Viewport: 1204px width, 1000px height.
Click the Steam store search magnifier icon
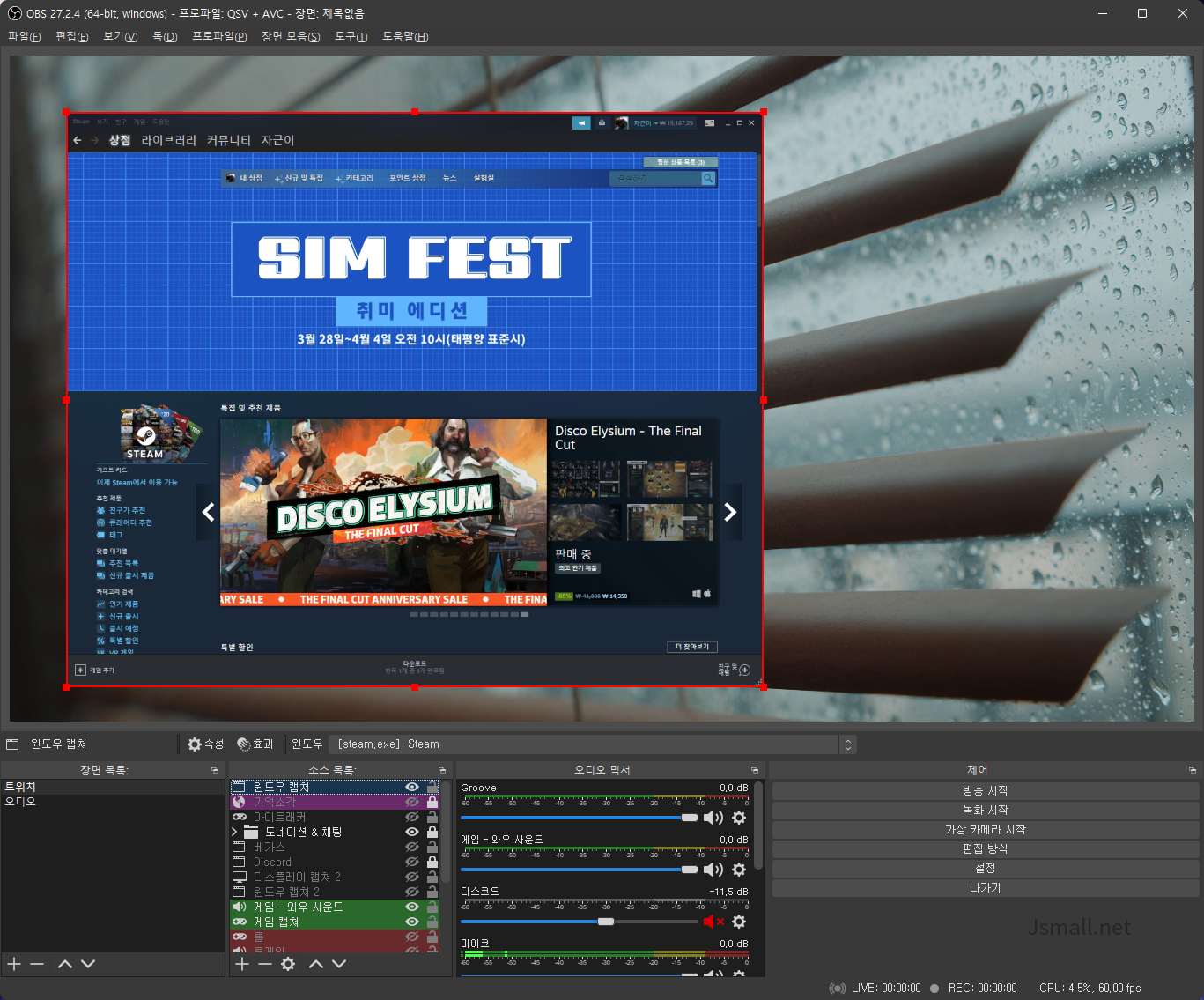[708, 178]
